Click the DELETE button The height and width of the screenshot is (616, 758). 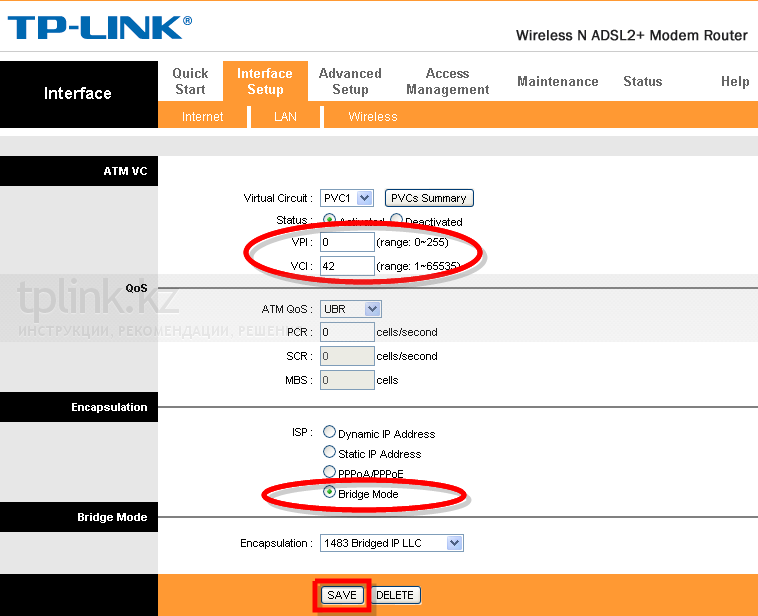point(395,595)
